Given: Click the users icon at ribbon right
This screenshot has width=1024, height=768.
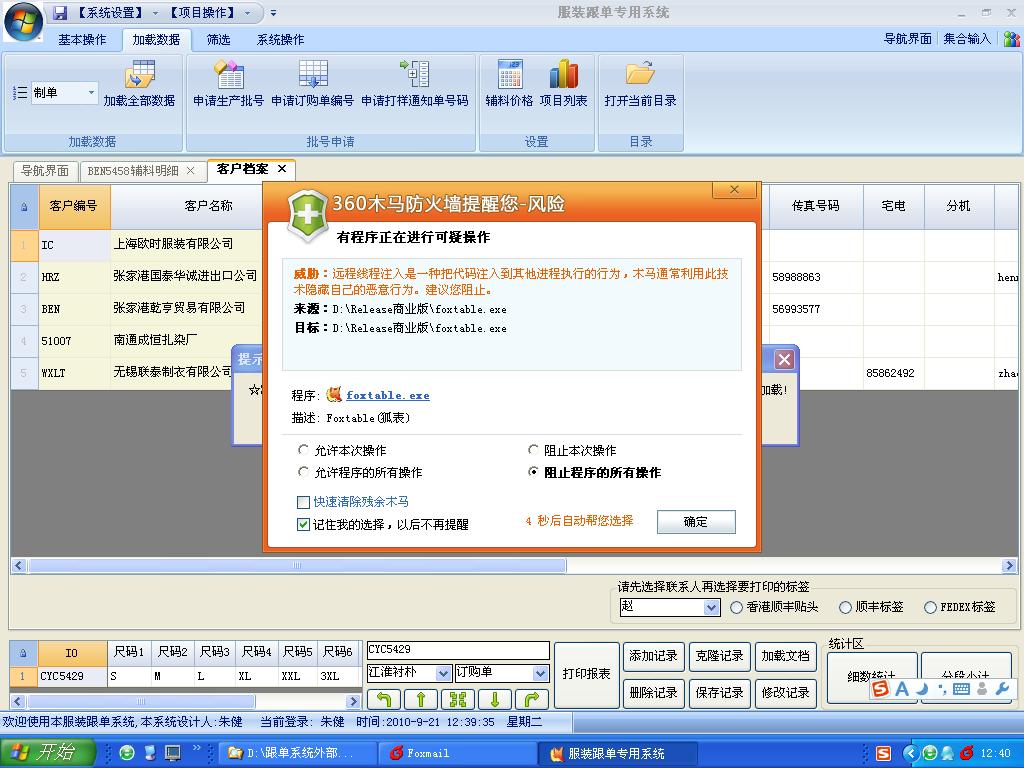Looking at the screenshot, I should pos(1012,39).
